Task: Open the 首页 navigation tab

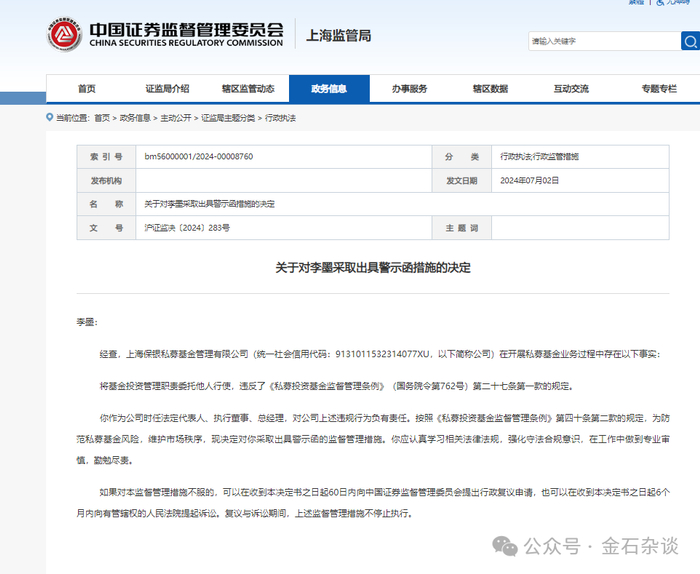Action: [x=87, y=89]
